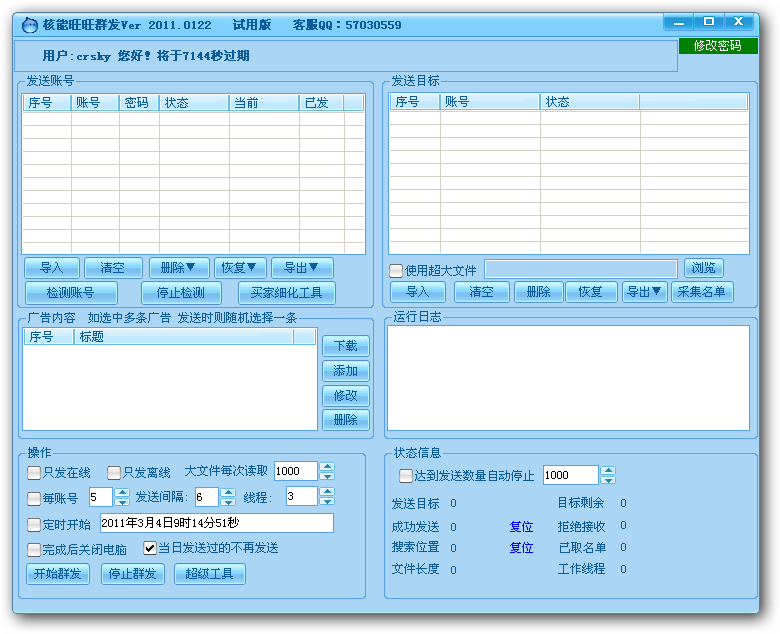Click 下载 ad content button

pos(346,346)
